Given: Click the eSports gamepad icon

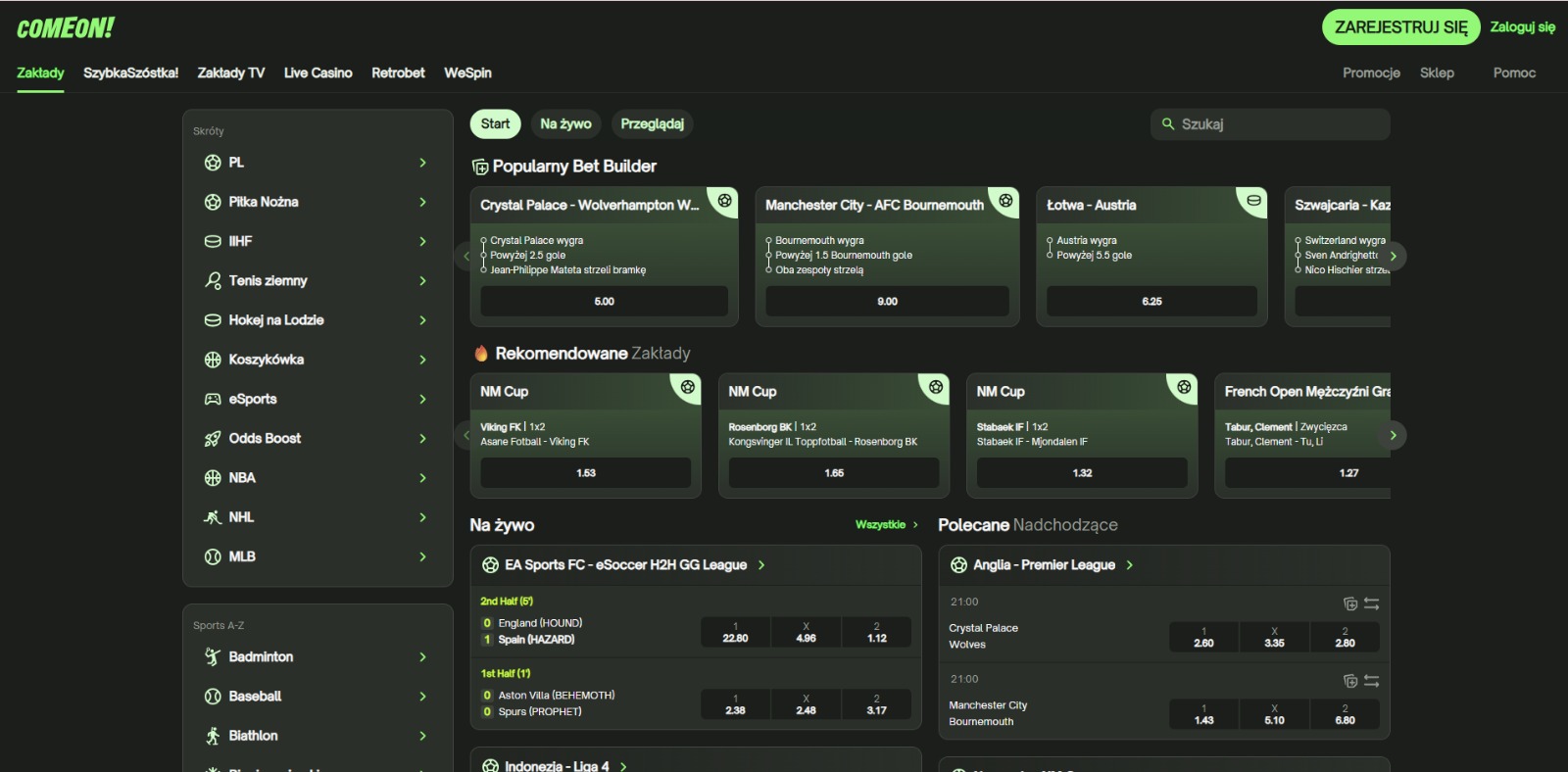Looking at the screenshot, I should coord(213,399).
